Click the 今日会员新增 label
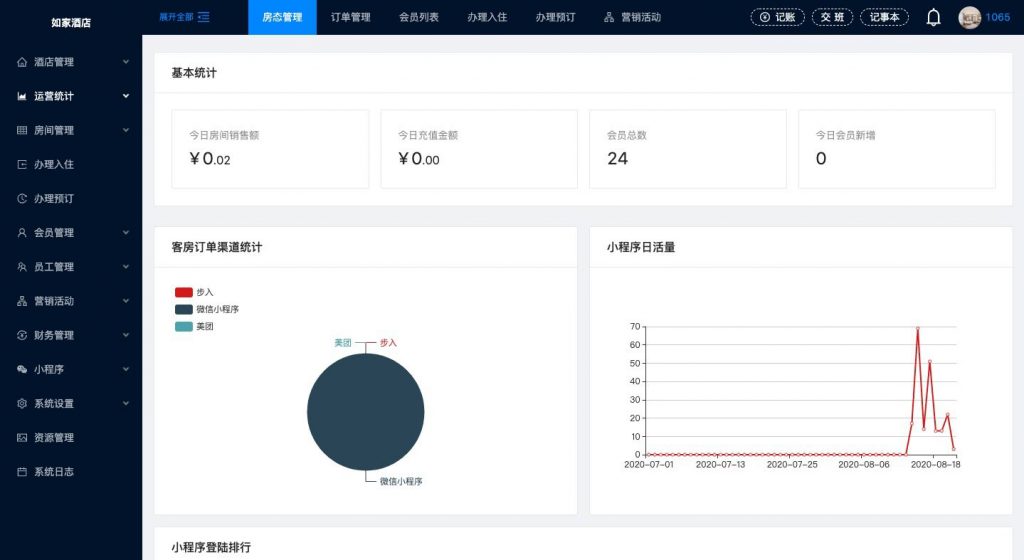The image size is (1024, 560). (845, 135)
